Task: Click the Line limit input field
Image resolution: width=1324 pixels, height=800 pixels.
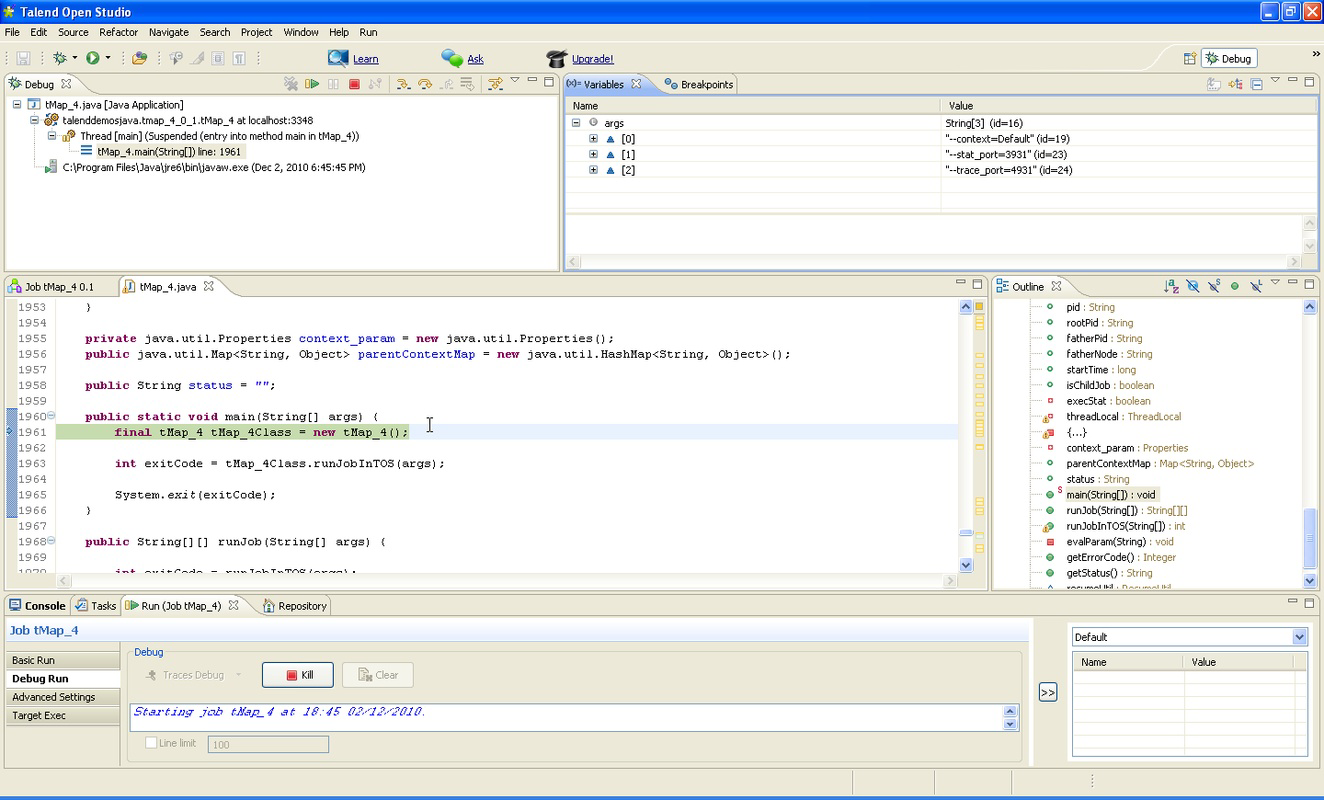Action: point(268,744)
